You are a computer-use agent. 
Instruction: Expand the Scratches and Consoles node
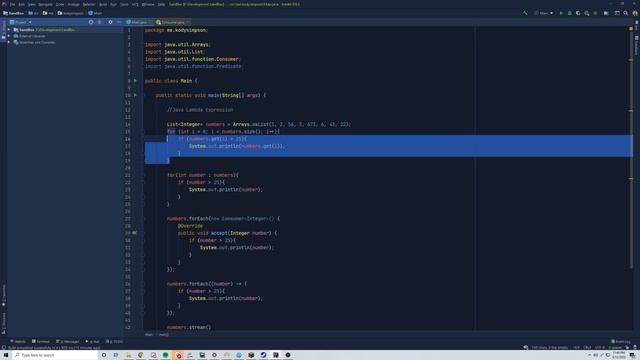coord(9,42)
